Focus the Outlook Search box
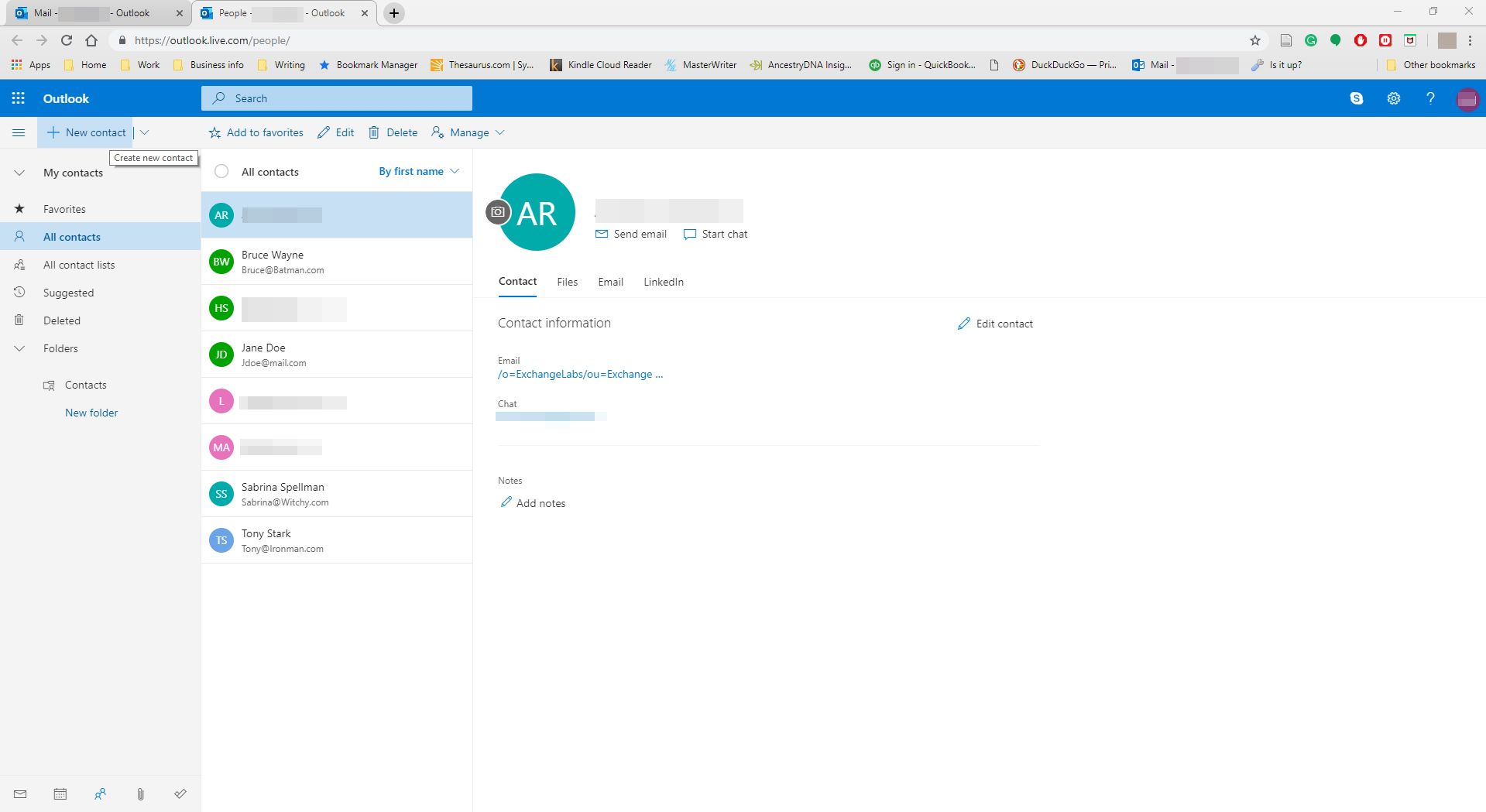Image resolution: width=1486 pixels, height=812 pixels. (x=337, y=98)
